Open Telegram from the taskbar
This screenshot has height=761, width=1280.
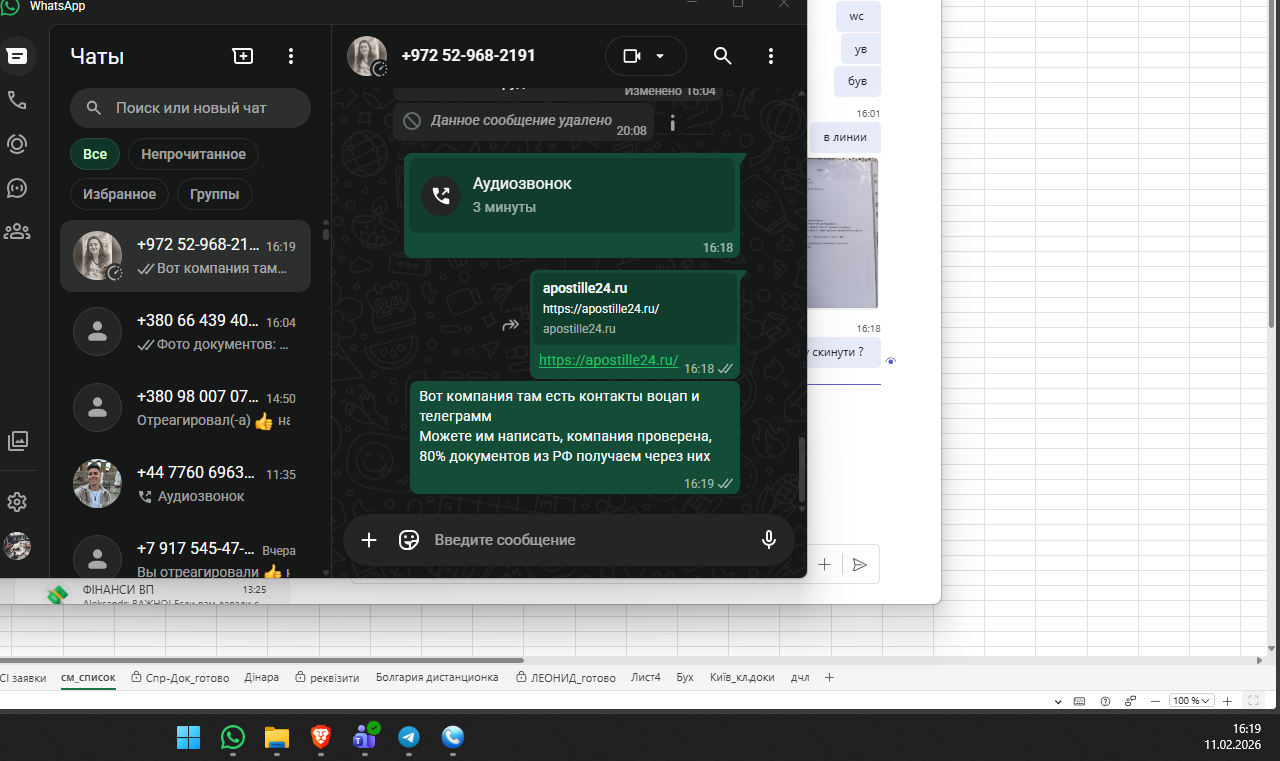[x=409, y=738]
